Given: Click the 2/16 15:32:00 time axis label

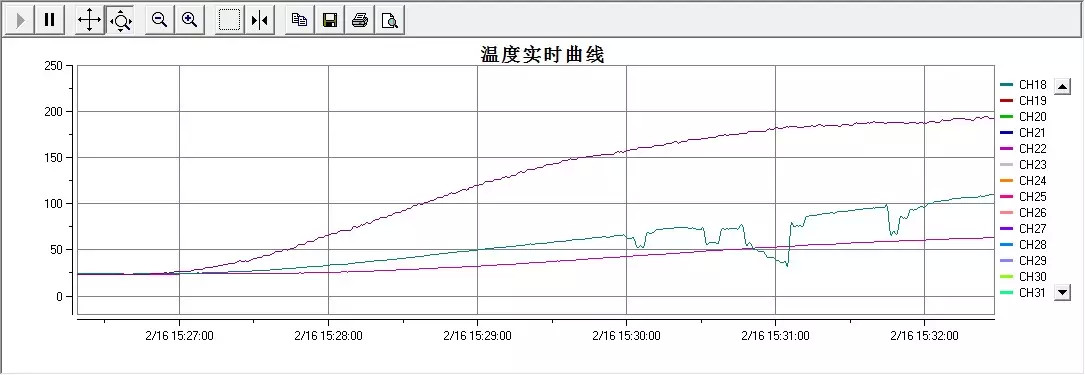Looking at the screenshot, I should pyautogui.click(x=924, y=336).
